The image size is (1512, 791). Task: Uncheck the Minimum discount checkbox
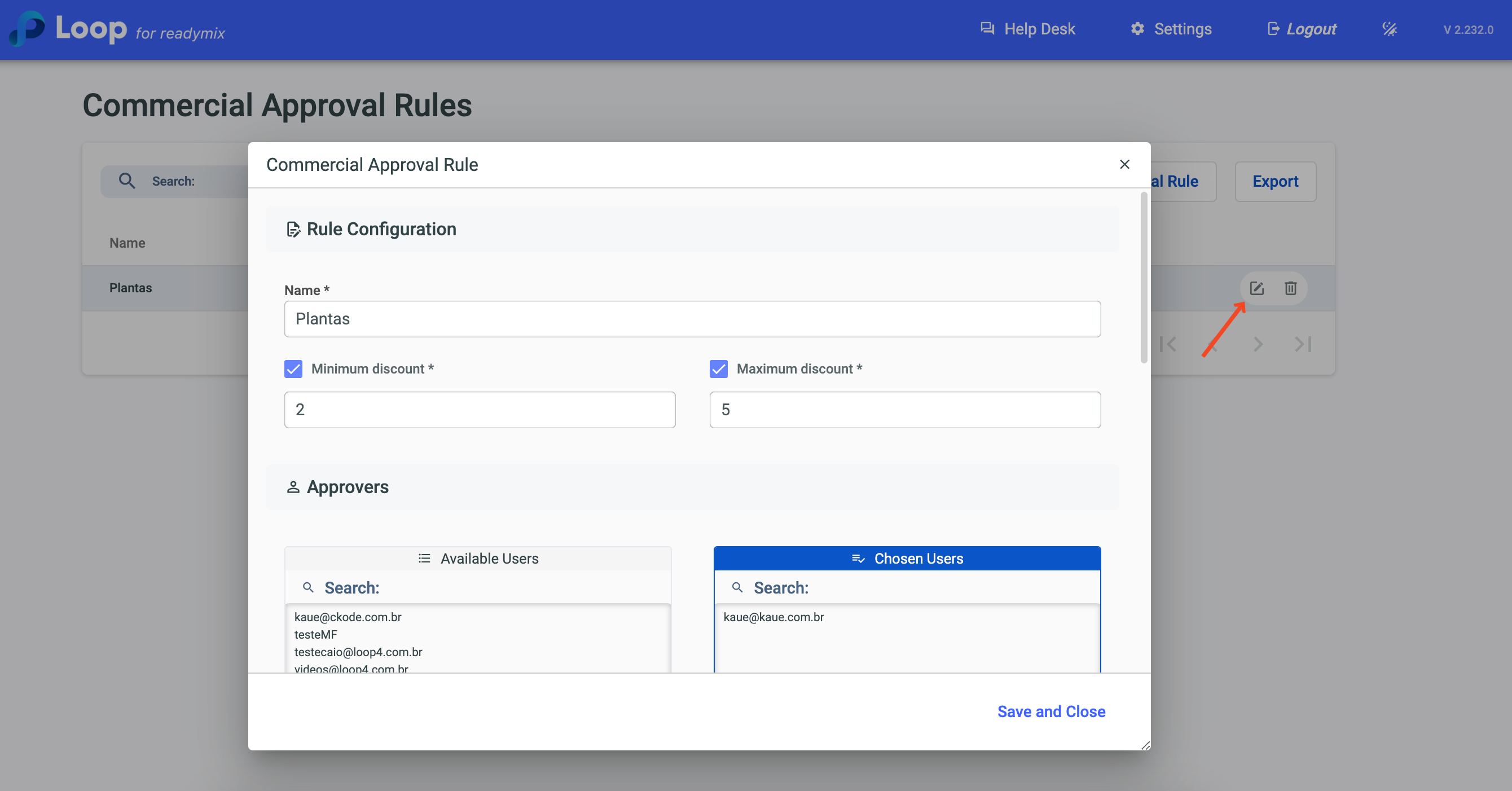pyautogui.click(x=293, y=368)
